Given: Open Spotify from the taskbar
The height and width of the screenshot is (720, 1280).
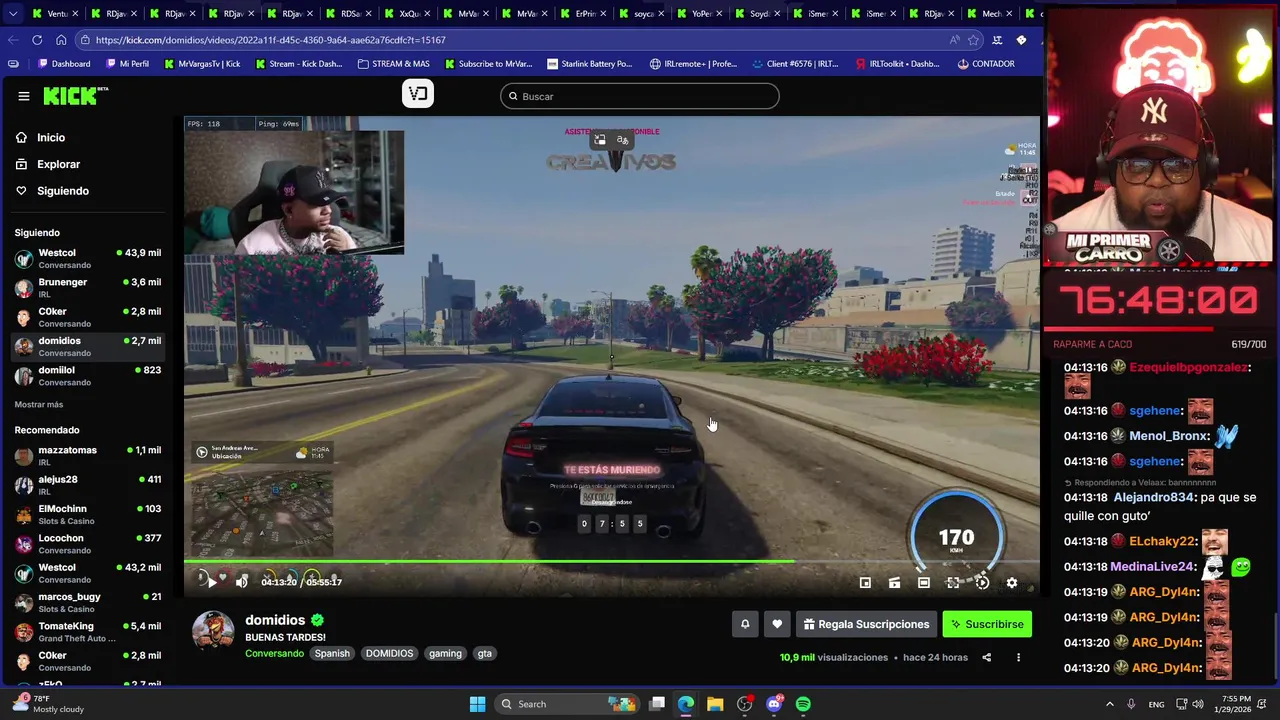Looking at the screenshot, I should pyautogui.click(x=804, y=704).
